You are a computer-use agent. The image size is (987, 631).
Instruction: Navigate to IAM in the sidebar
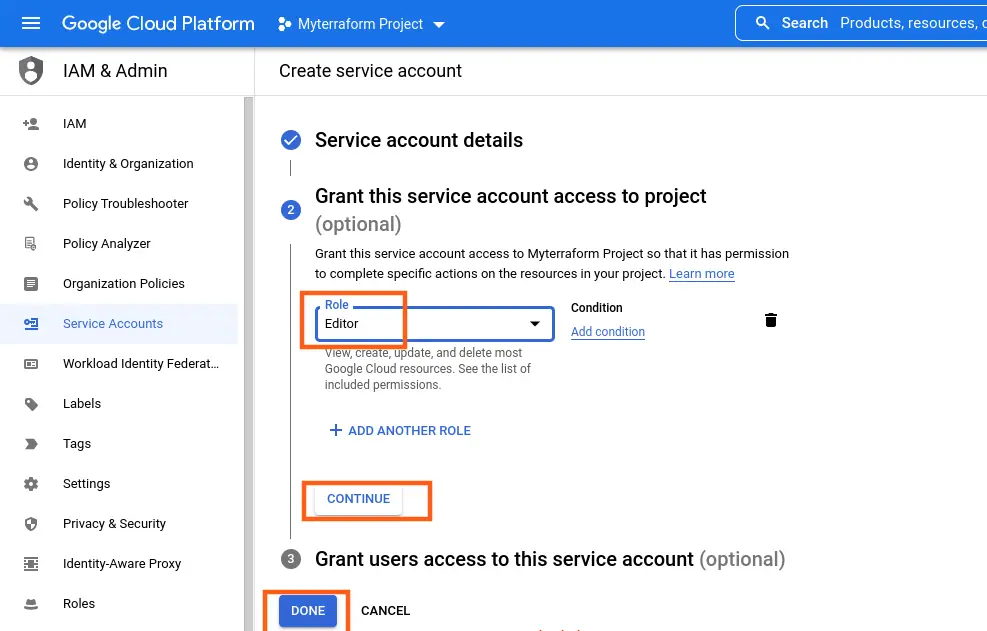coord(33,123)
